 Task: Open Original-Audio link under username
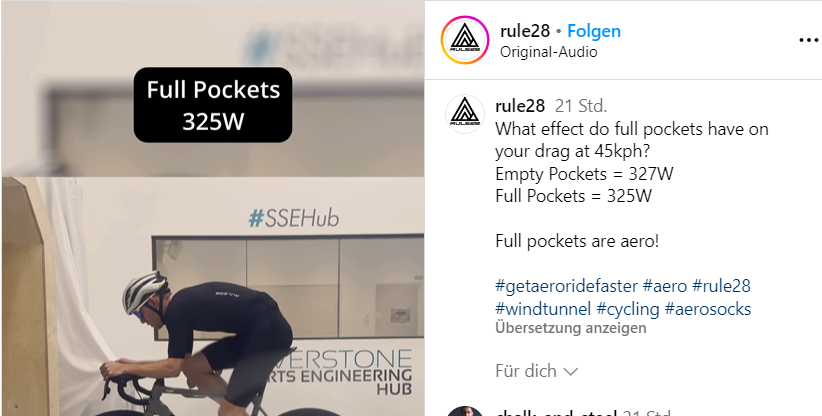(x=548, y=52)
